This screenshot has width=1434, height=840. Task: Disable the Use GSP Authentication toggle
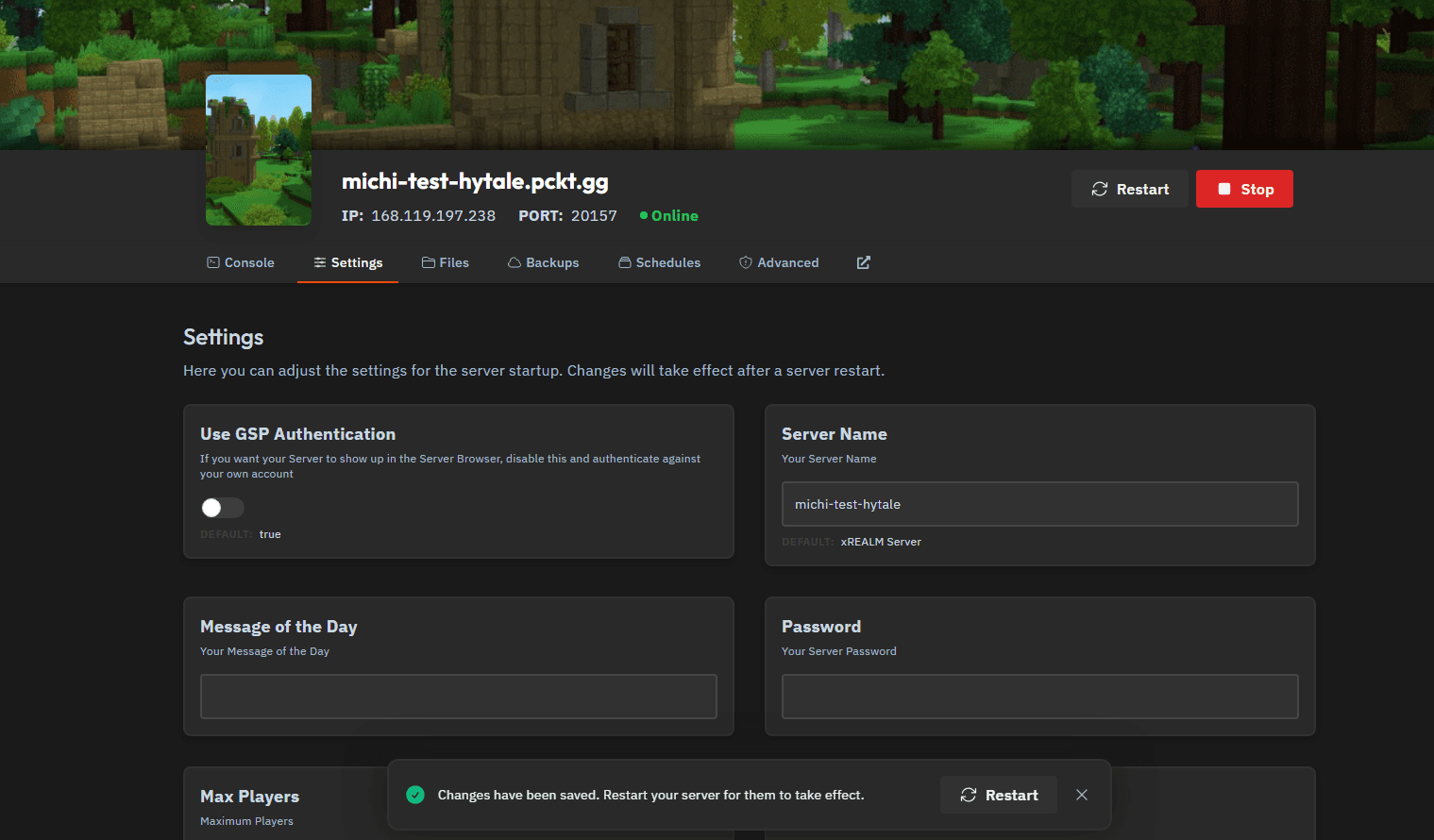[222, 508]
